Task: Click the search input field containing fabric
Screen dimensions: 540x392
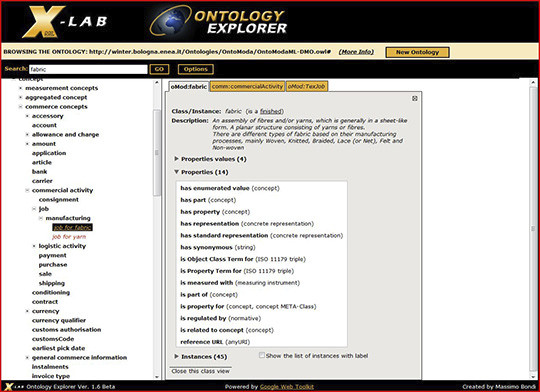Action: pos(88,69)
